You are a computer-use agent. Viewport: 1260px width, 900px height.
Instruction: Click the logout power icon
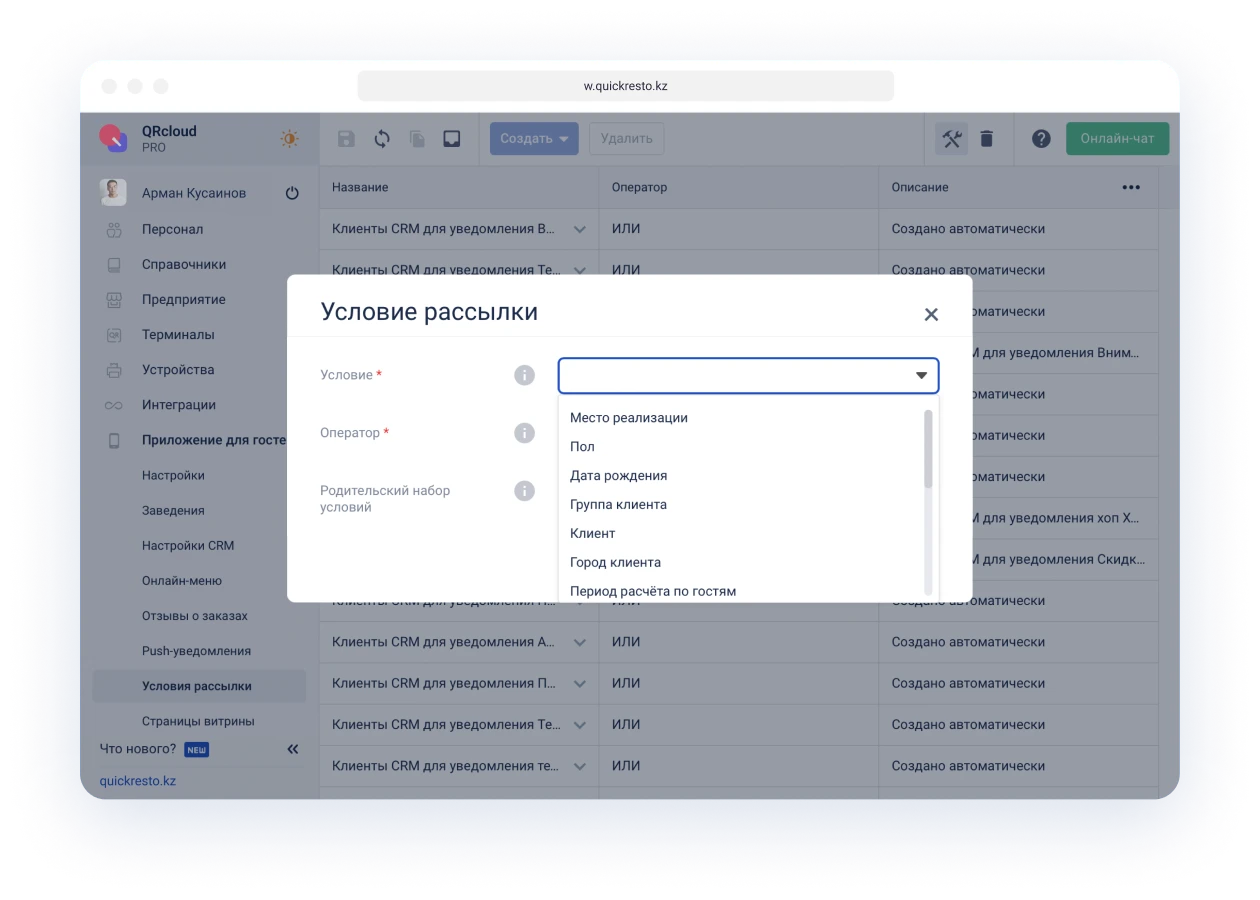(290, 193)
